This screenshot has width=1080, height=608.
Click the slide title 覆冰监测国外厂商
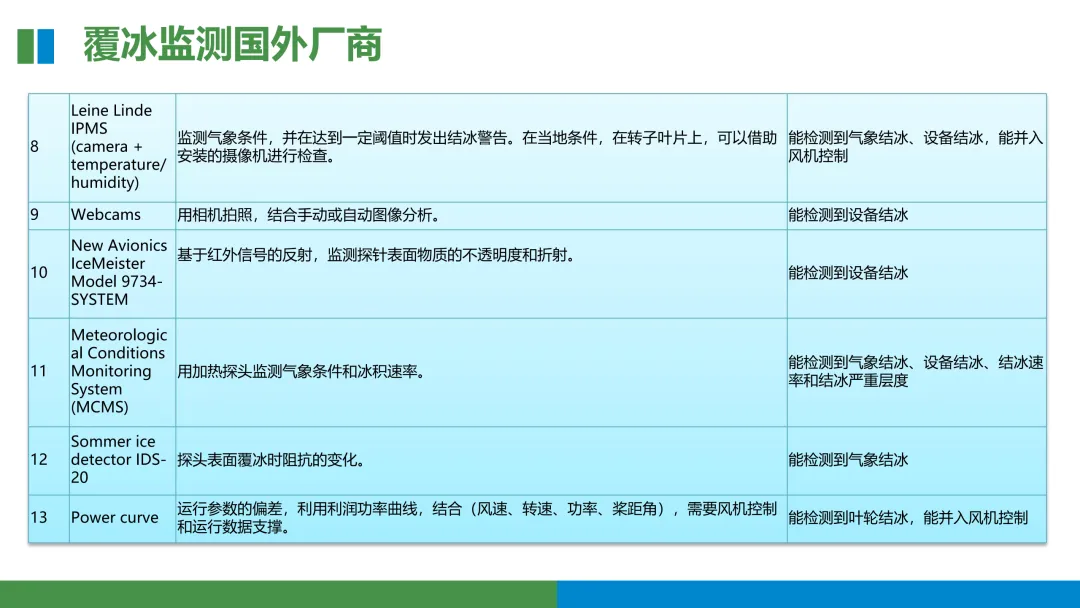pyautogui.click(x=232, y=45)
